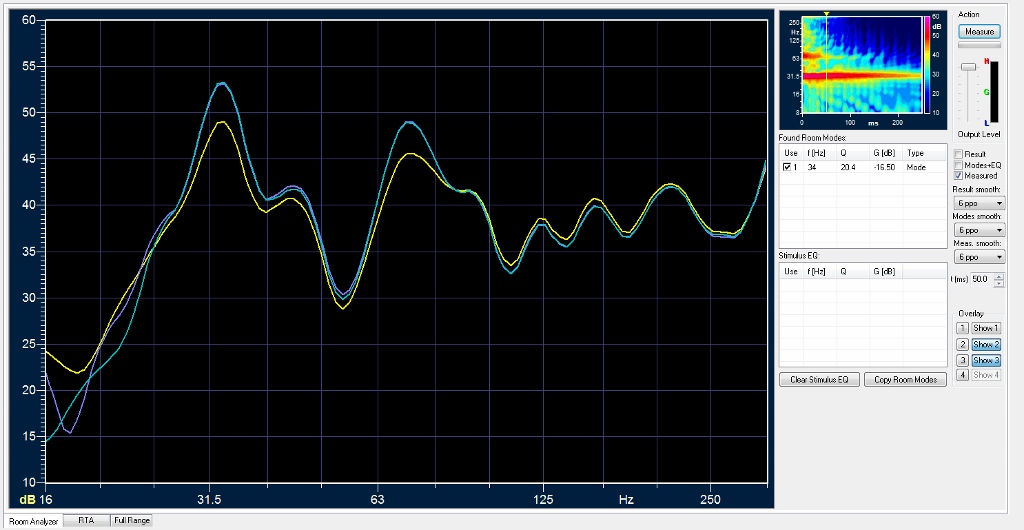Uncheck Use for room mode 1
1024x530 pixels.
click(787, 168)
